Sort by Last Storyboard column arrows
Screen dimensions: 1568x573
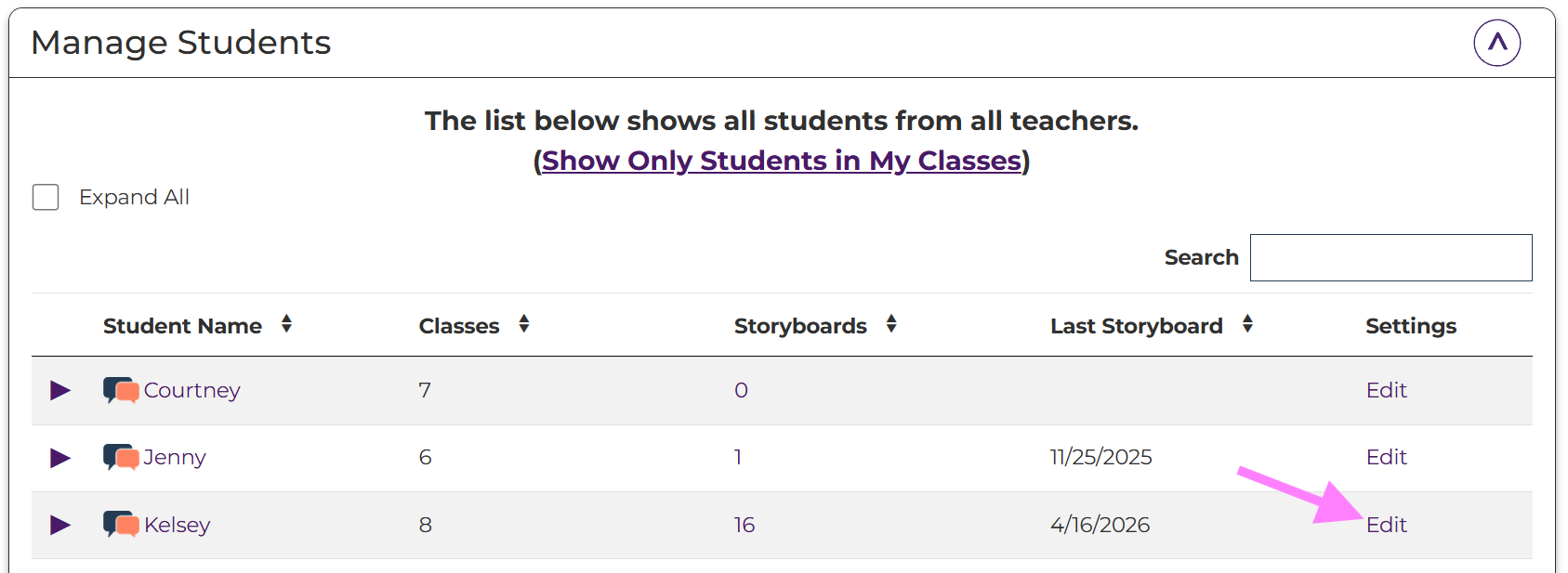(1247, 324)
